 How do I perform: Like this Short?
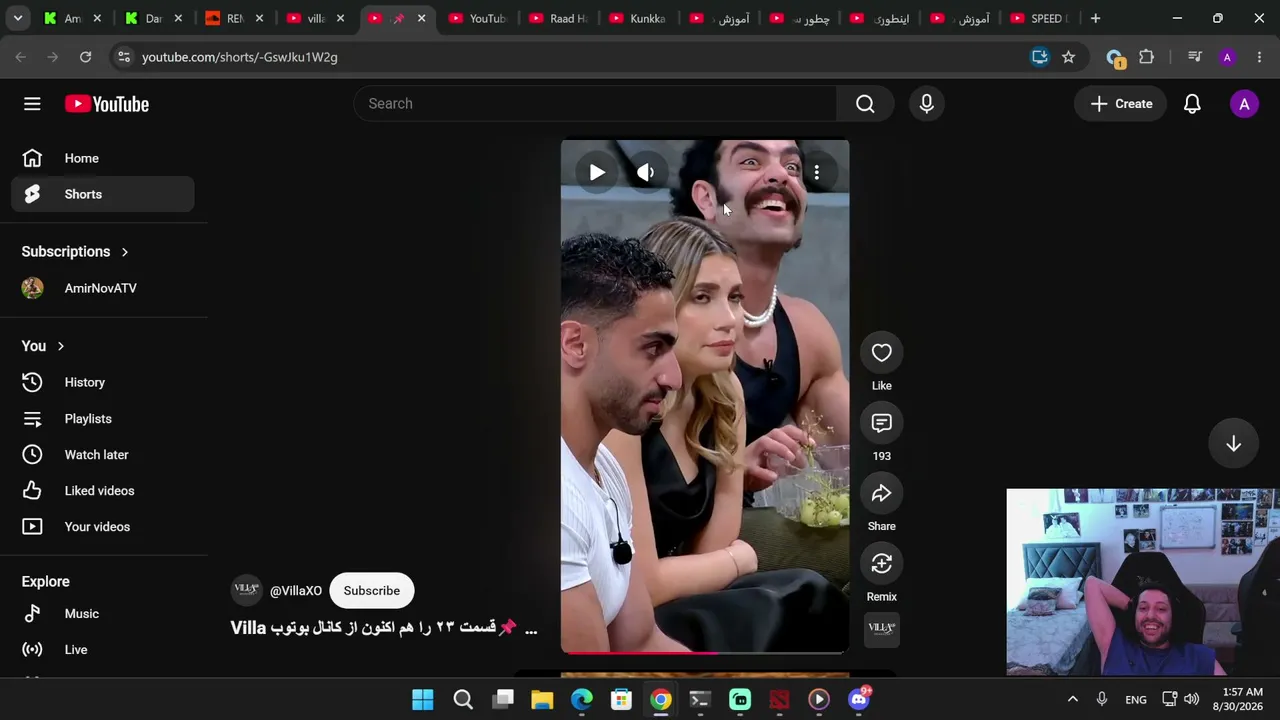click(x=881, y=353)
